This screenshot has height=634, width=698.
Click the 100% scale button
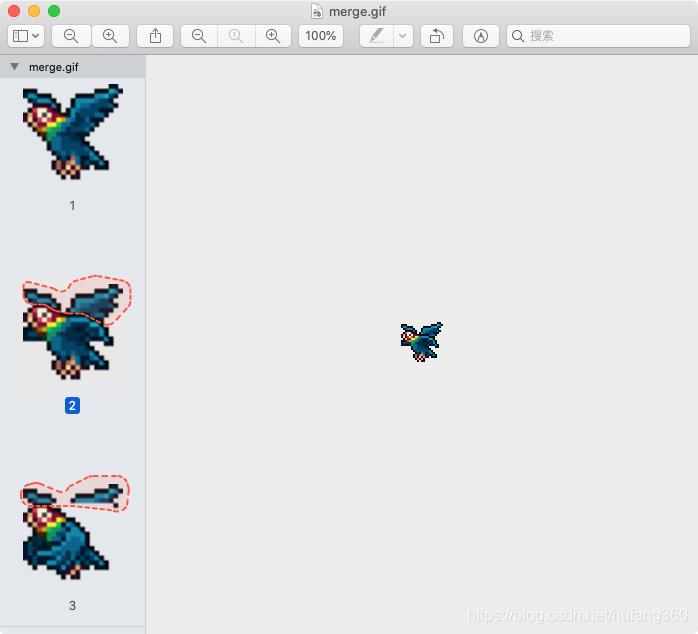click(x=321, y=36)
